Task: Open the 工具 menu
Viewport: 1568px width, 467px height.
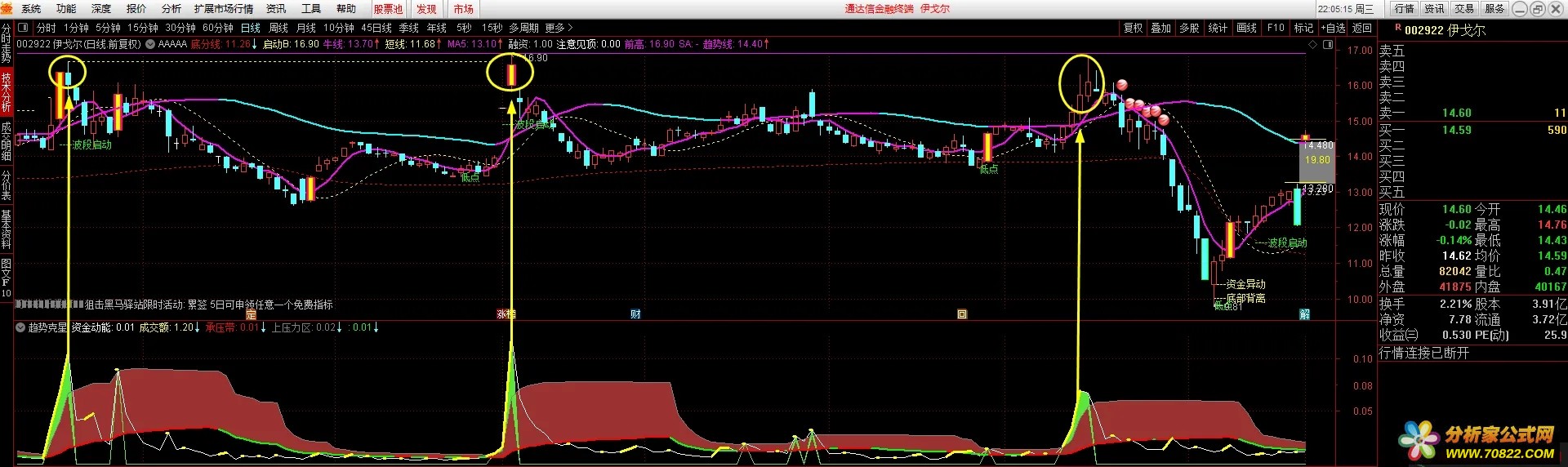Action: tap(311, 9)
